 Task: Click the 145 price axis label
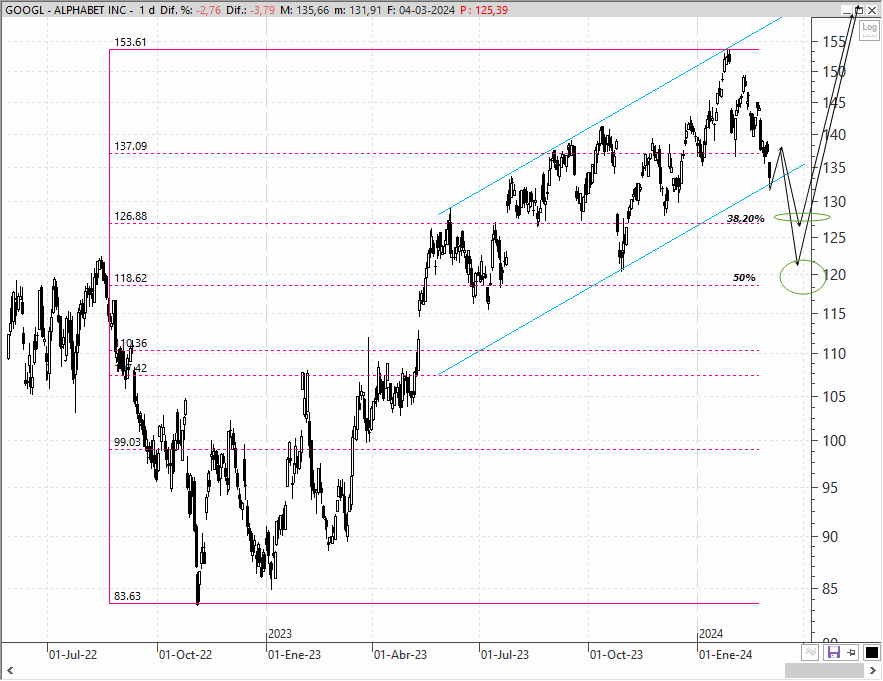point(834,103)
